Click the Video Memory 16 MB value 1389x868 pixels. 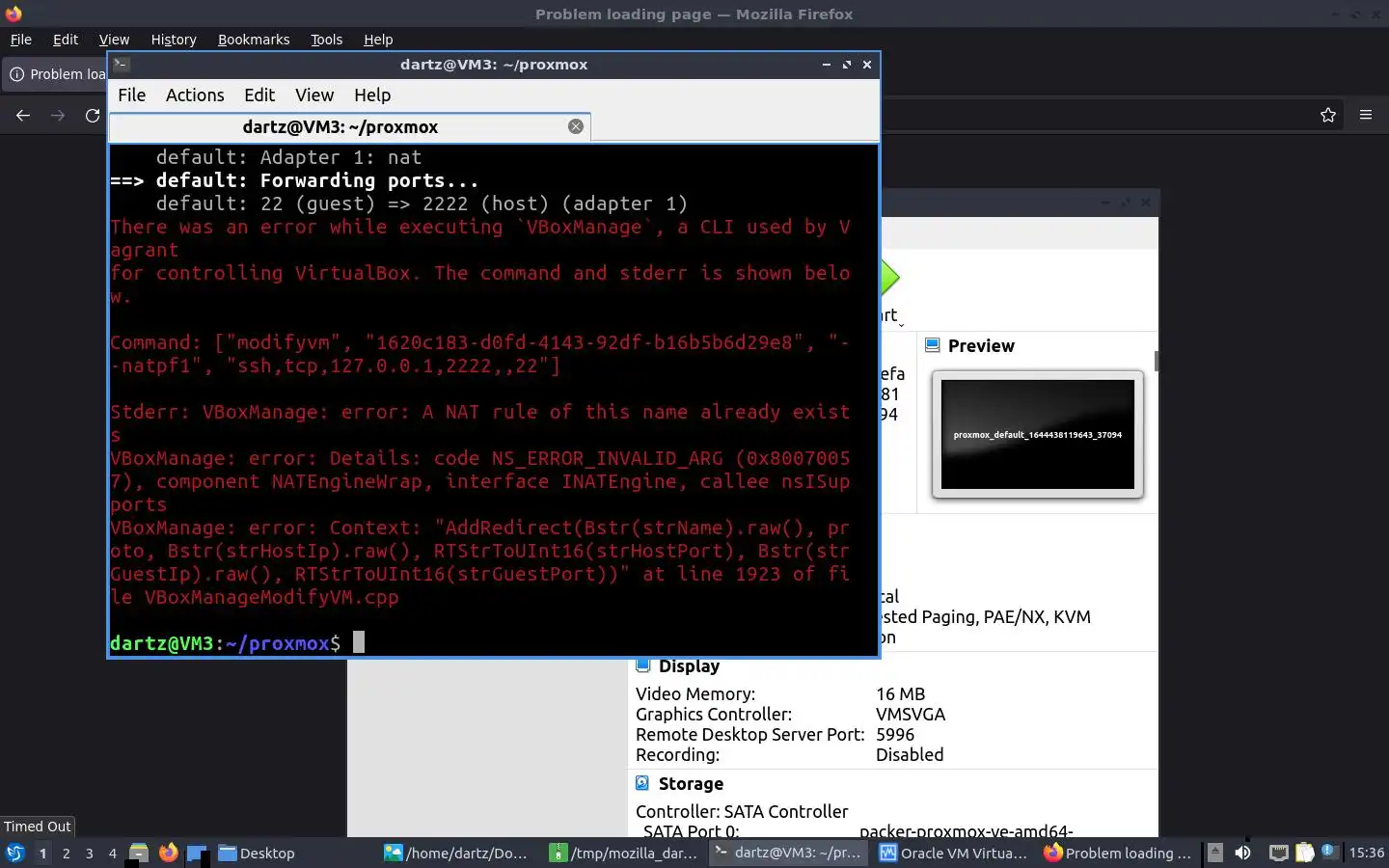[x=900, y=694]
